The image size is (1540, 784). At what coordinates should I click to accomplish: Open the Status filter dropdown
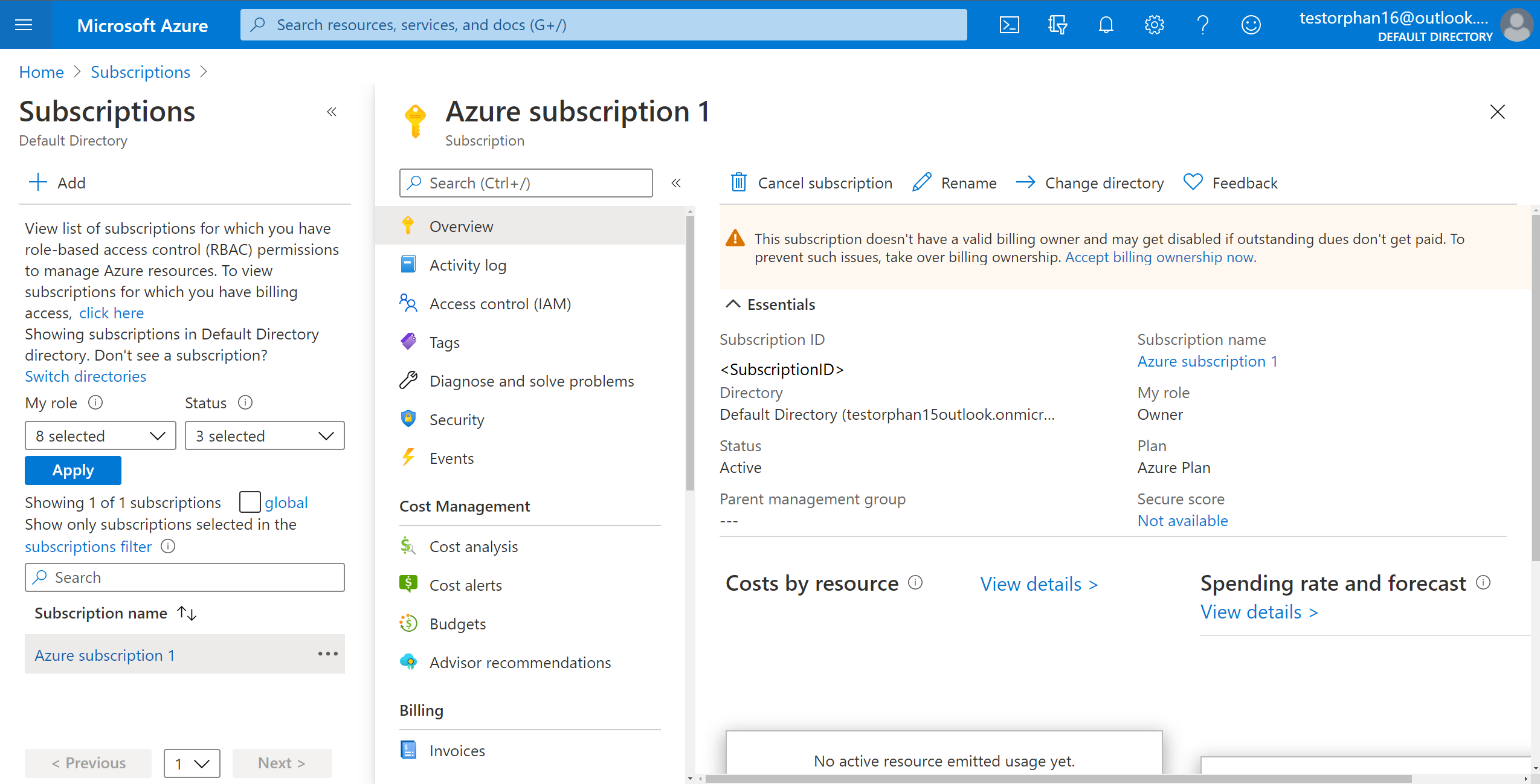(x=265, y=435)
